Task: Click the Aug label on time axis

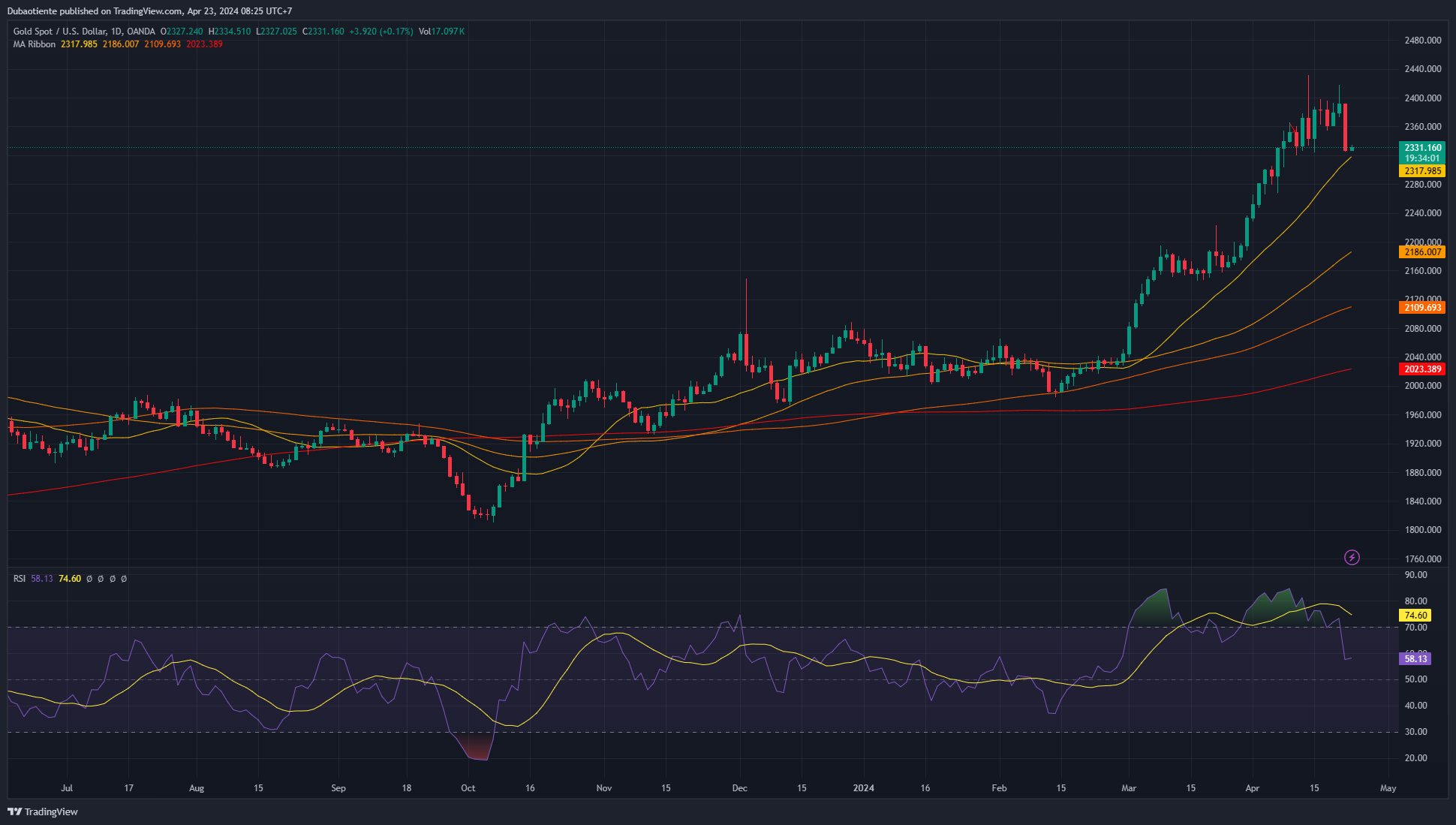Action: [x=197, y=788]
